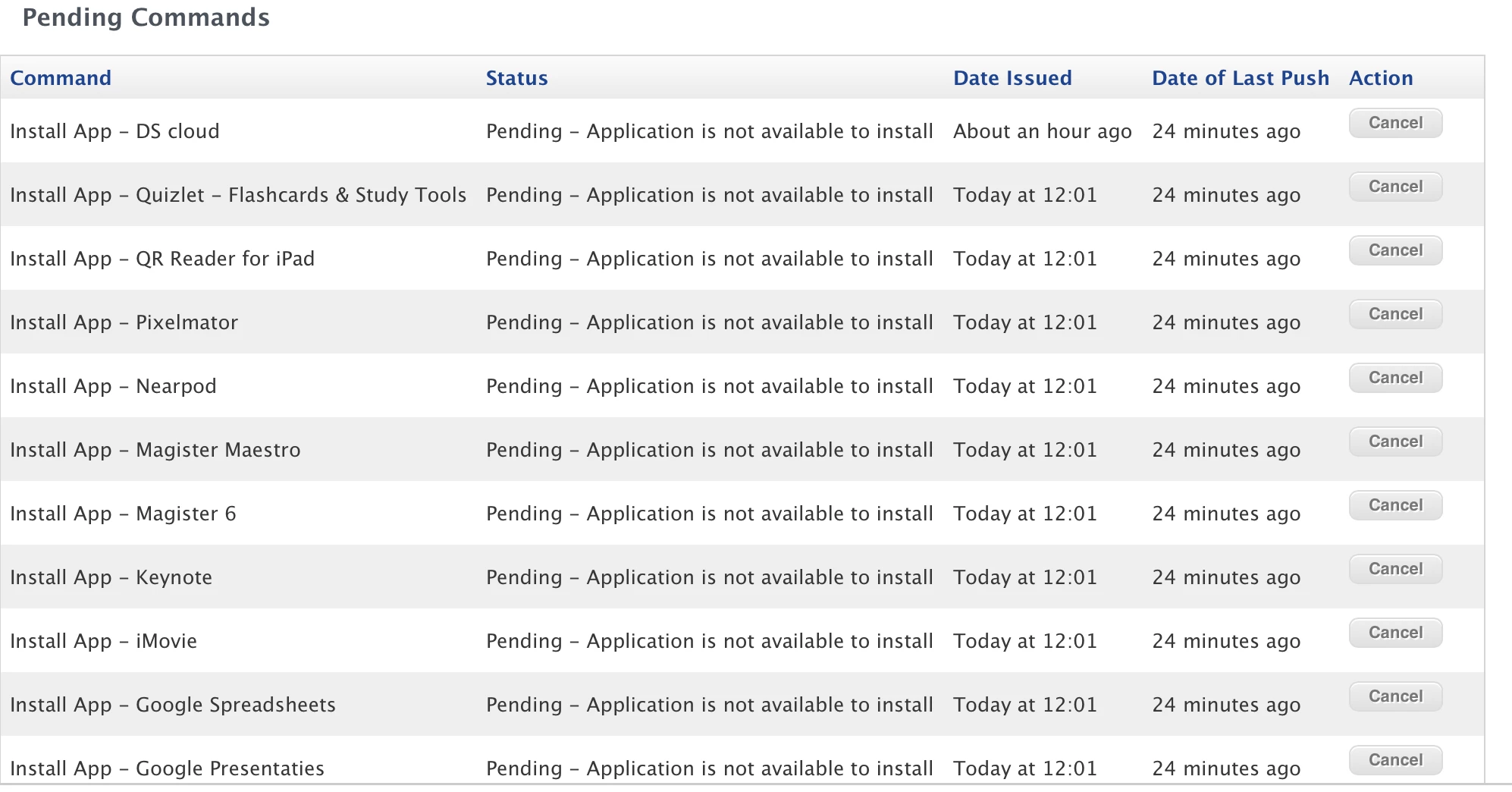Click the Action column header
The width and height of the screenshot is (1512, 792).
click(x=1381, y=78)
